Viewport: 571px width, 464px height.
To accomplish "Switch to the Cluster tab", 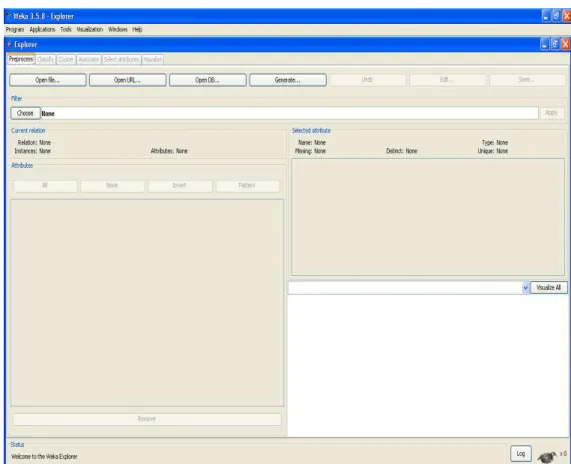I will click(66, 59).
